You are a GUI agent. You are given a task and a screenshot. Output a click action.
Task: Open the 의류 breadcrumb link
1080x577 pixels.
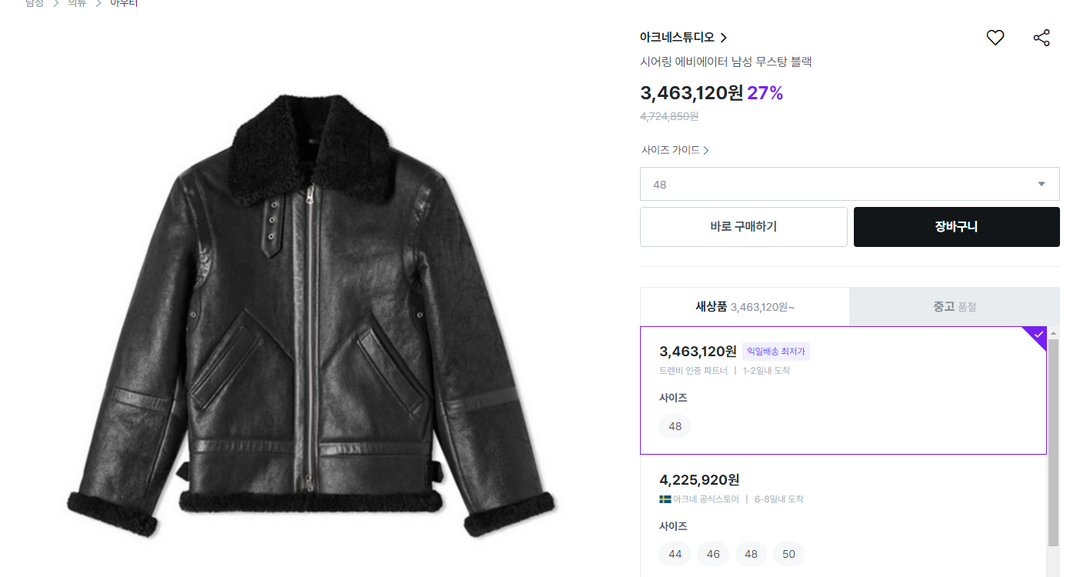click(77, 3)
